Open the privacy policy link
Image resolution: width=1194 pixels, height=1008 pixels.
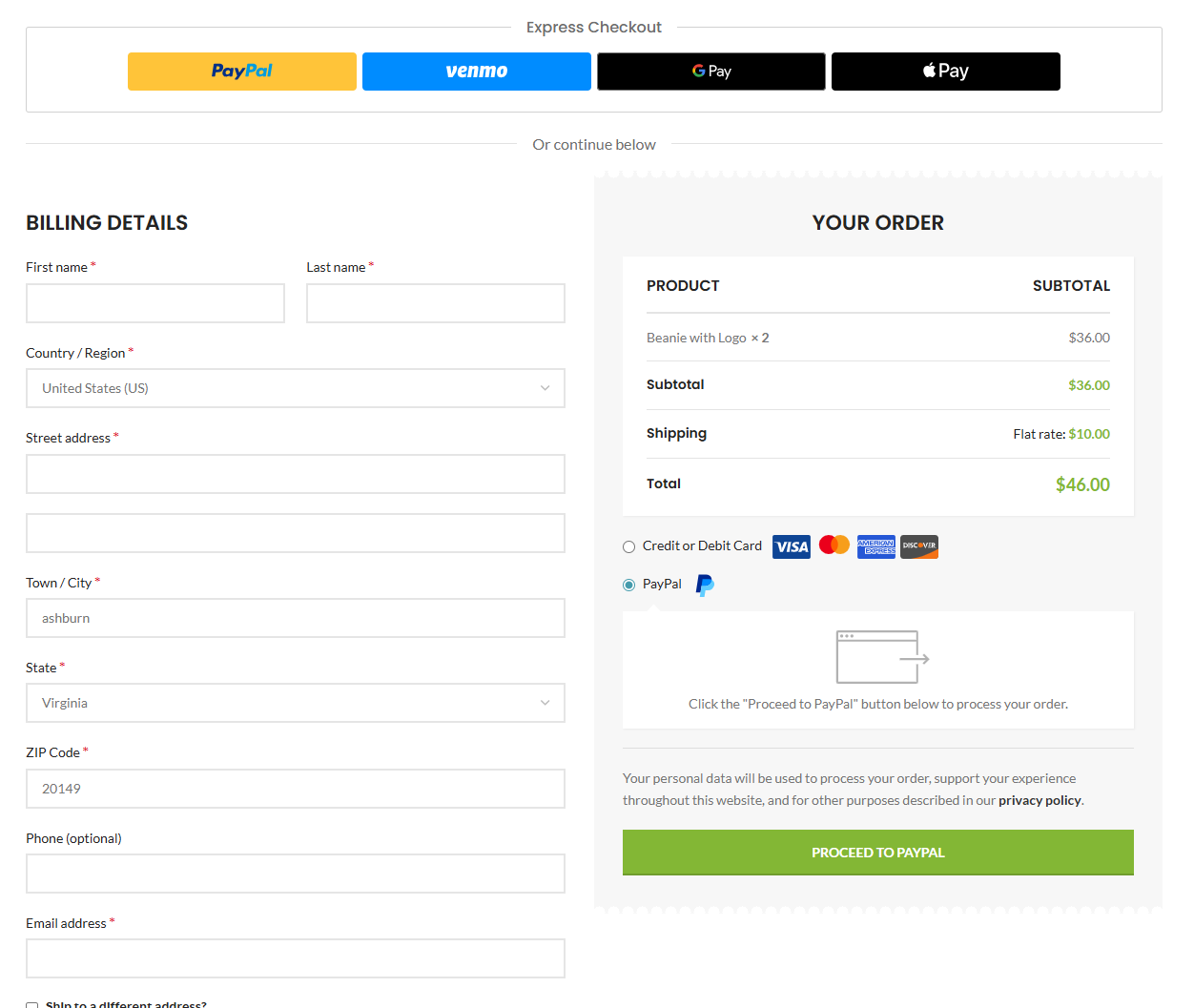[x=1039, y=801]
